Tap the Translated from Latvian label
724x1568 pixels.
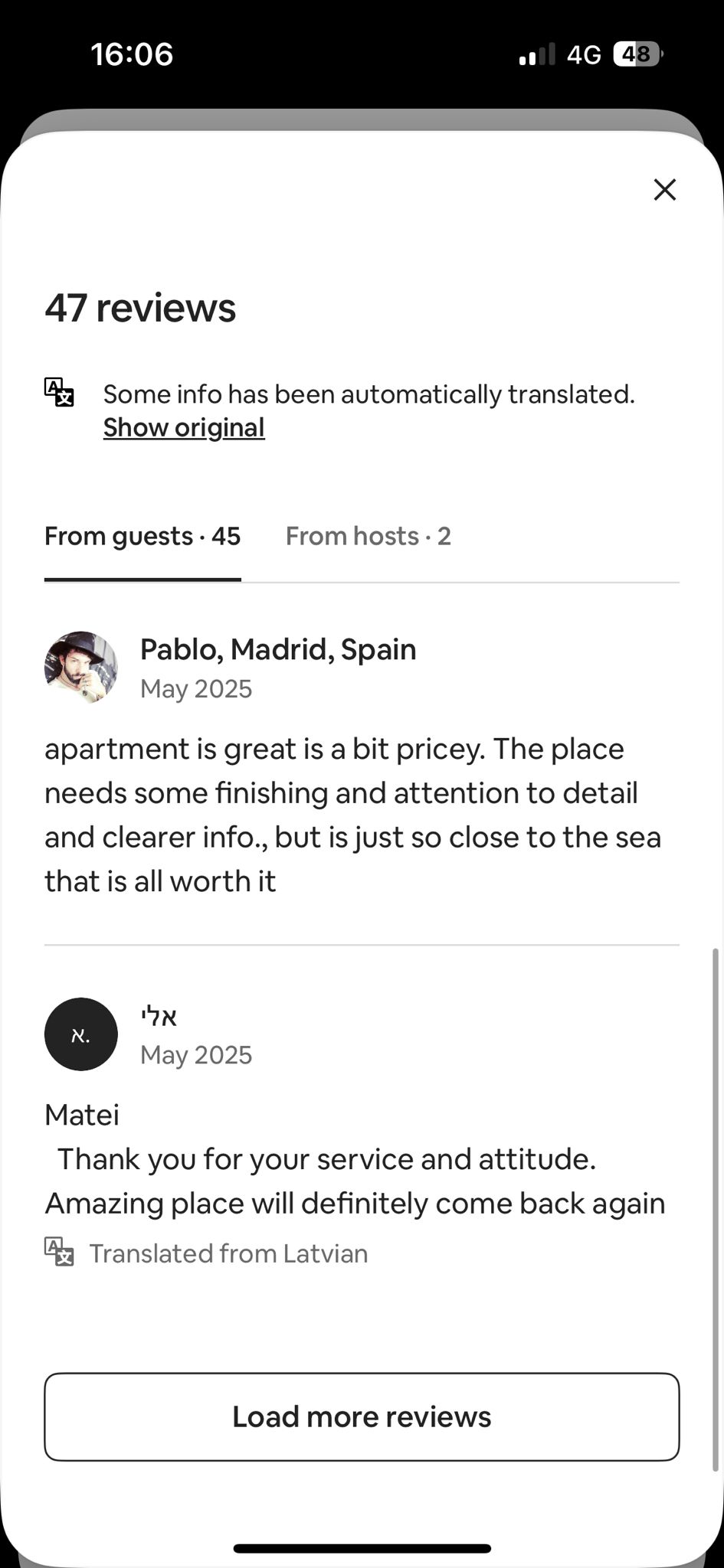228,1253
